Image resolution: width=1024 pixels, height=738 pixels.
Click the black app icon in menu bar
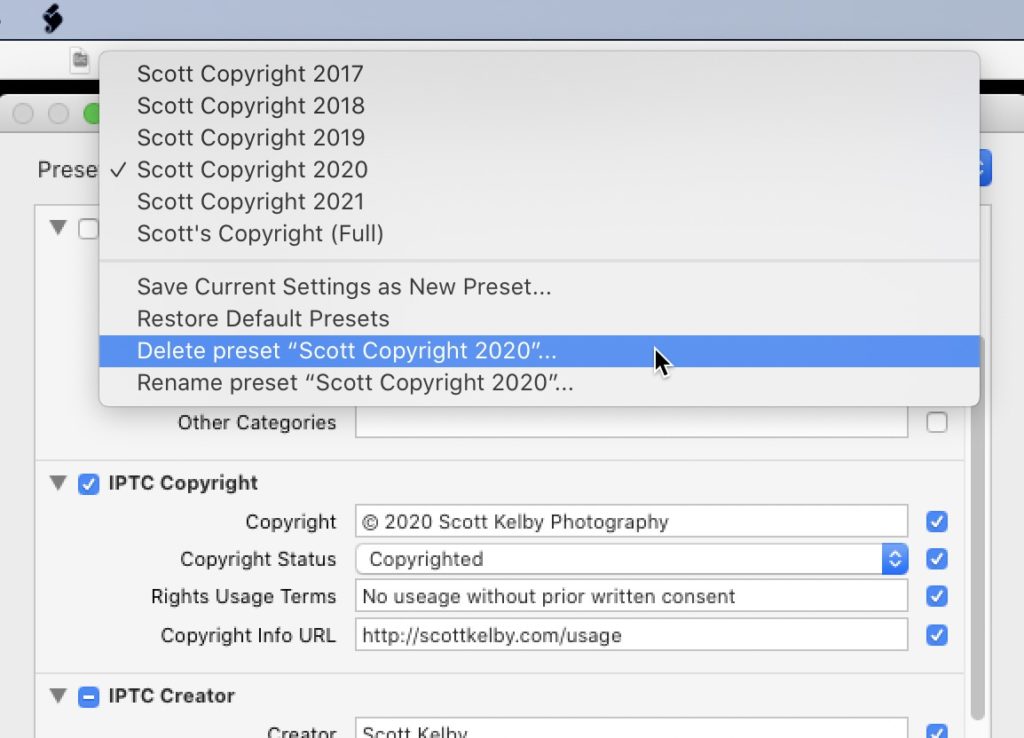click(52, 18)
